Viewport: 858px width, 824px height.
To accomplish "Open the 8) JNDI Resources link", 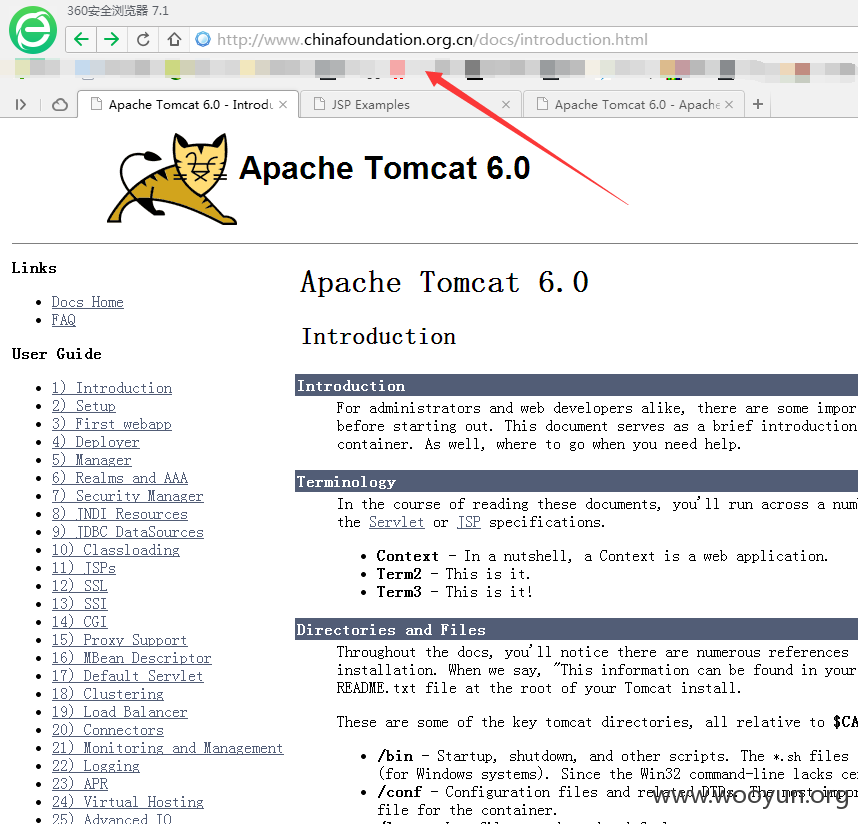I will coord(120,514).
